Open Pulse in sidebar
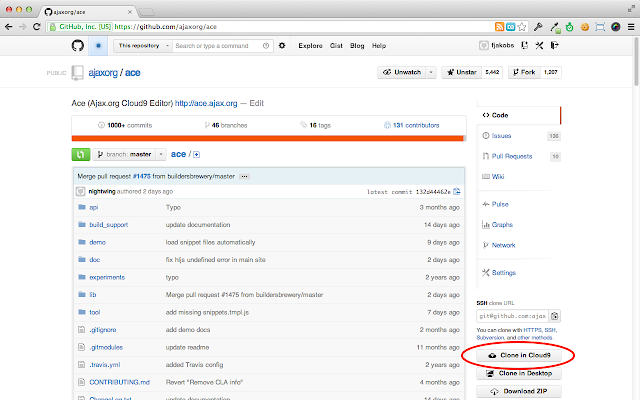The width and height of the screenshot is (640, 400). 500,204
